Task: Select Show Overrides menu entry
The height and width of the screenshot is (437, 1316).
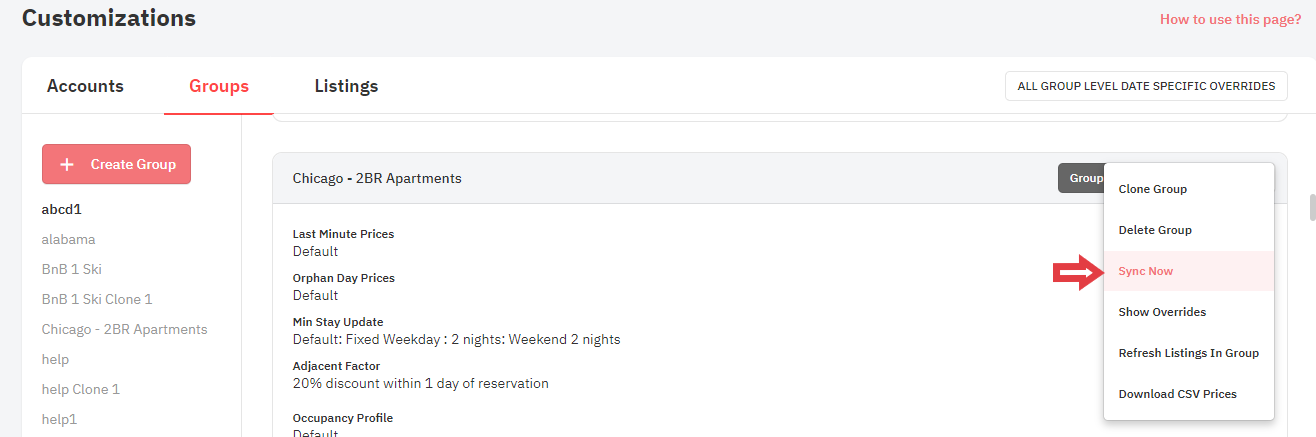Action: [1162, 312]
